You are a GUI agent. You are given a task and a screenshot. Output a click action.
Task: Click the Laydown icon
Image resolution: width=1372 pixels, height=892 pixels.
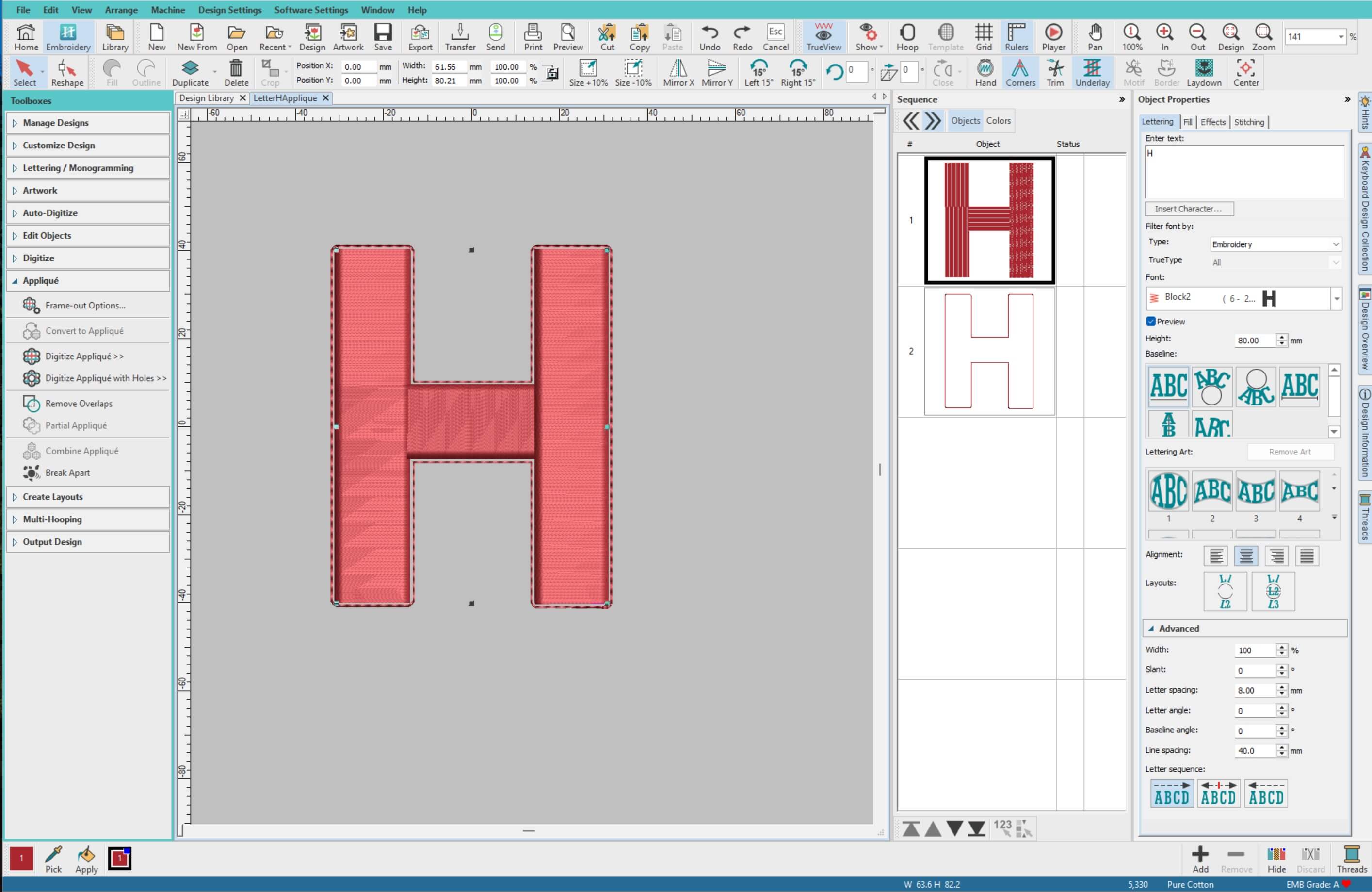click(x=1204, y=73)
